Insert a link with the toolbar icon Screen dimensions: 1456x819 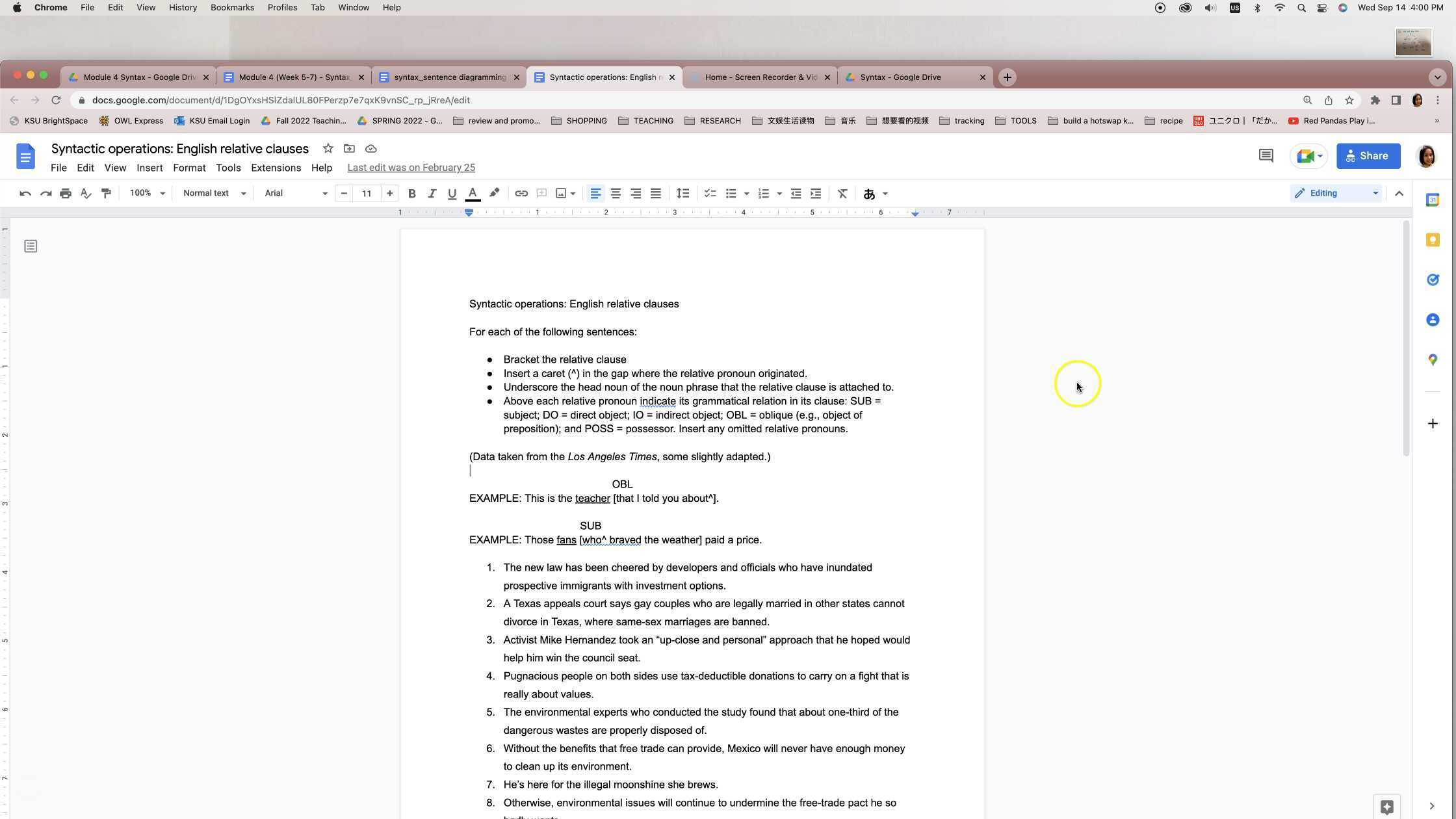click(x=521, y=193)
